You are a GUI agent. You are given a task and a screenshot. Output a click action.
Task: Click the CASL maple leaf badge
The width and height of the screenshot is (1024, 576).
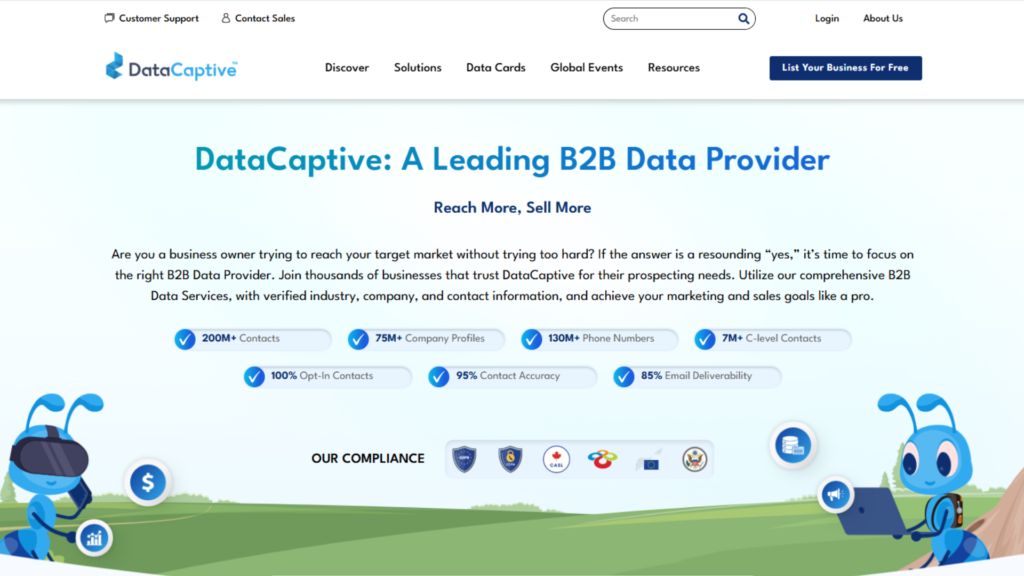[556, 459]
